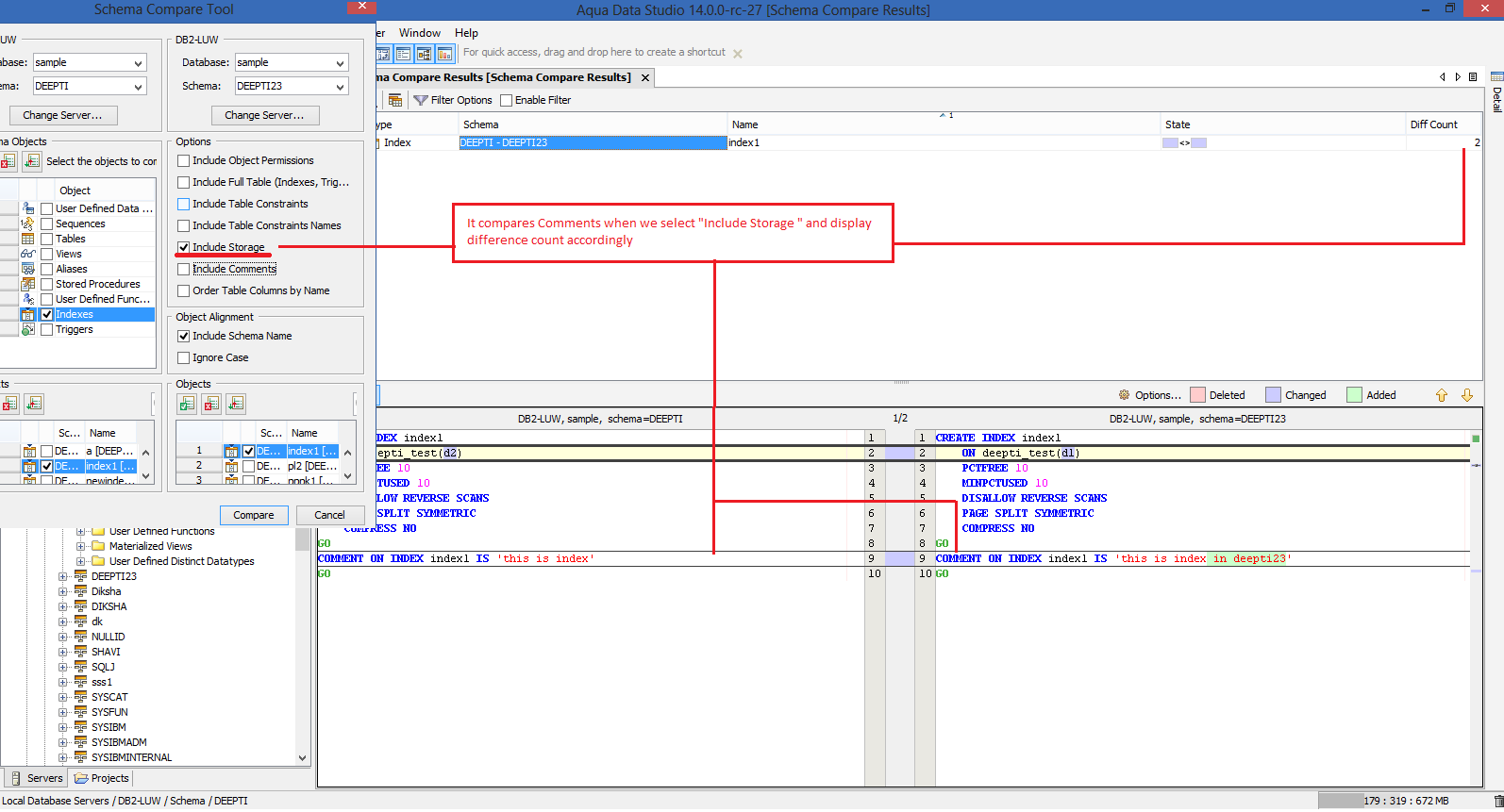Jump to the next difference with the down arrow

(1467, 395)
